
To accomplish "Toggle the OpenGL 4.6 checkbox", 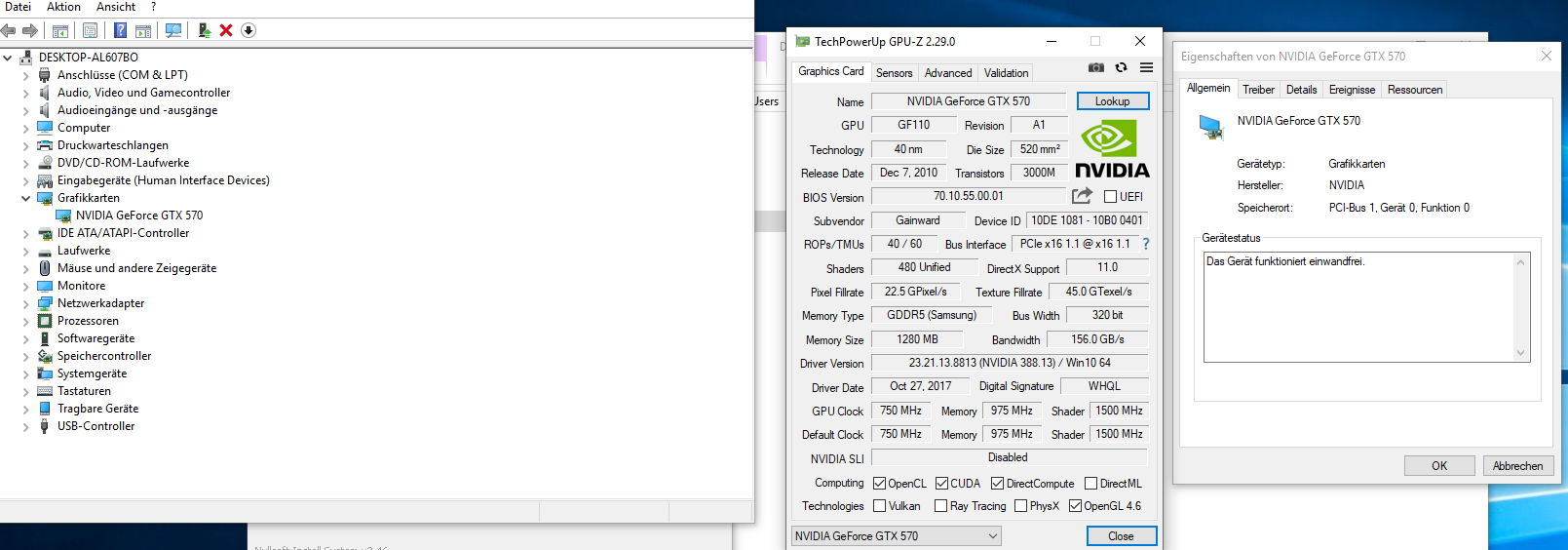I will [1075, 506].
